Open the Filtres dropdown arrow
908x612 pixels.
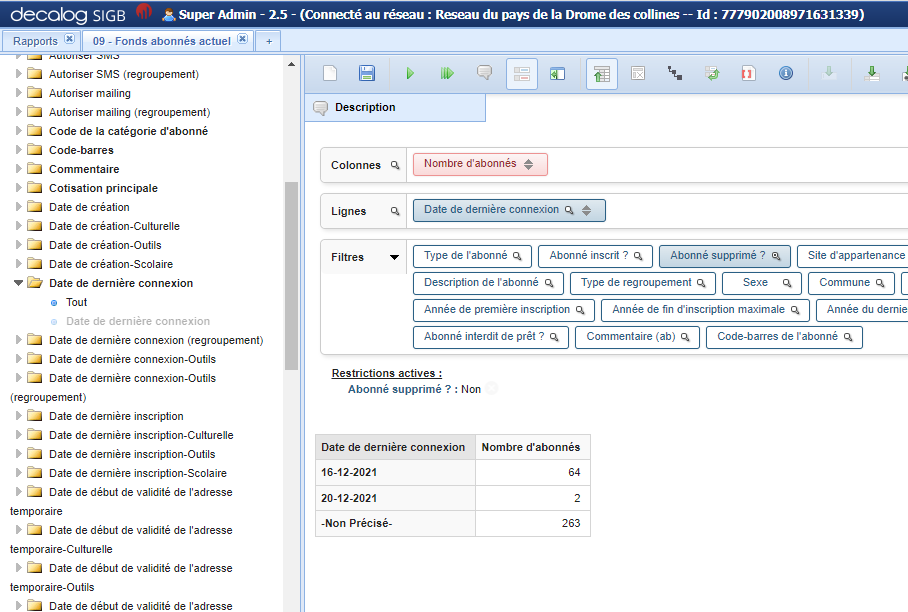click(x=392, y=257)
